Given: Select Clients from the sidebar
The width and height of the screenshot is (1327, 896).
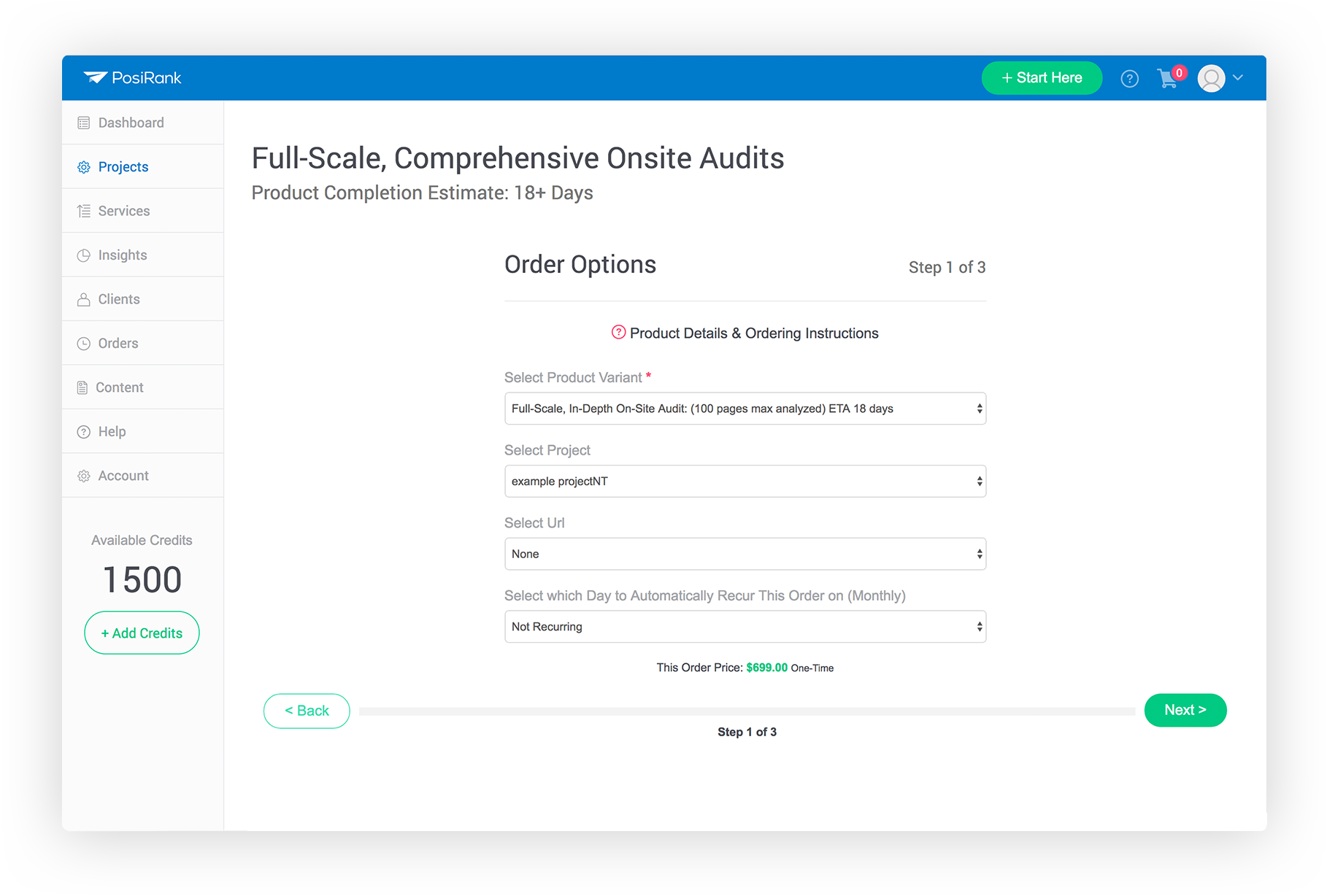Looking at the screenshot, I should coord(143,299).
